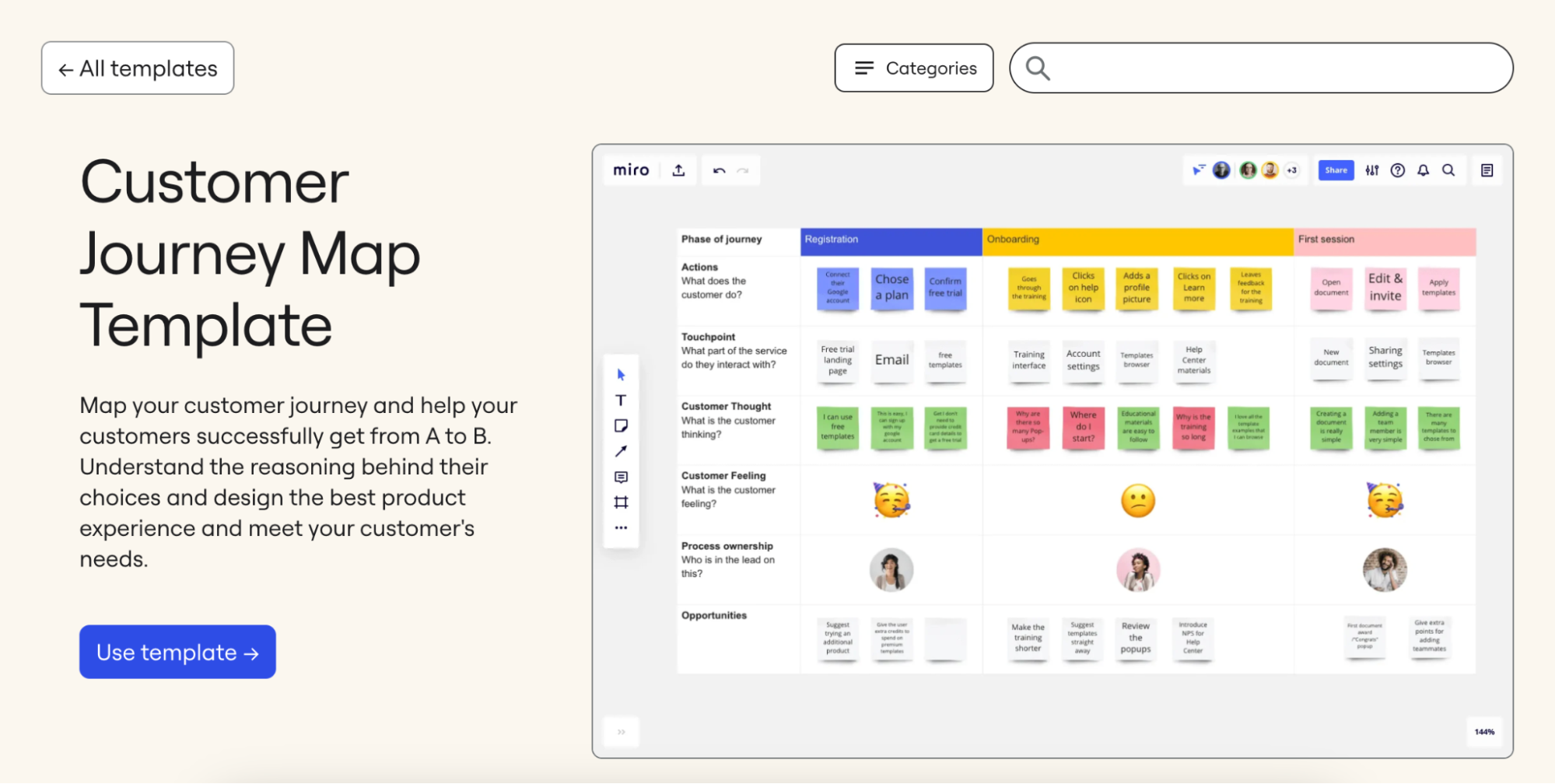This screenshot has width=1555, height=784.
Task: Pick the Sticky note tool
Action: point(621,426)
